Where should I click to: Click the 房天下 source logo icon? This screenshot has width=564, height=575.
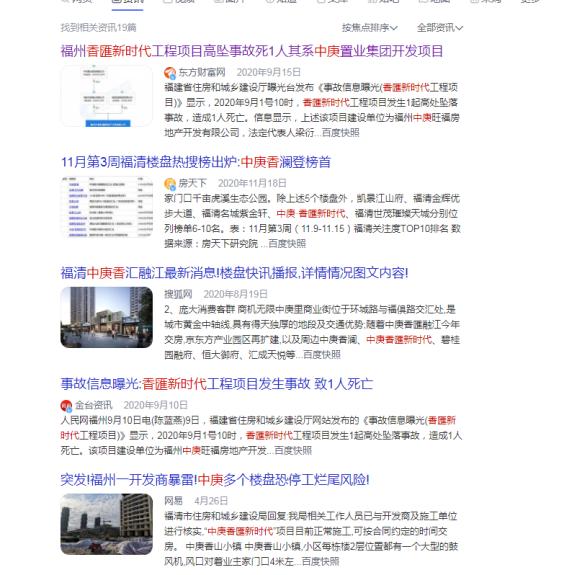(170, 183)
